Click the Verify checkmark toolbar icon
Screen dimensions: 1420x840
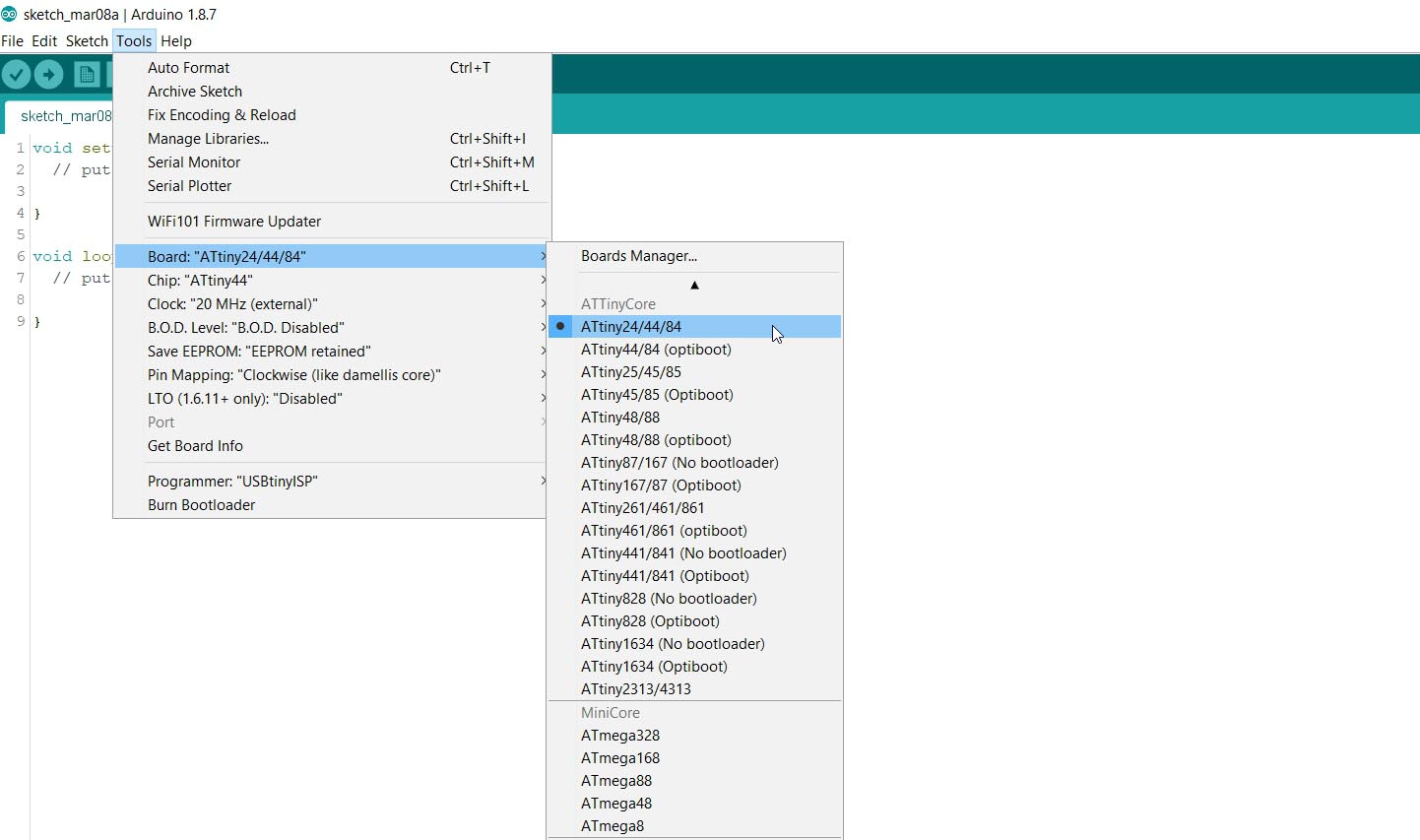(x=17, y=75)
